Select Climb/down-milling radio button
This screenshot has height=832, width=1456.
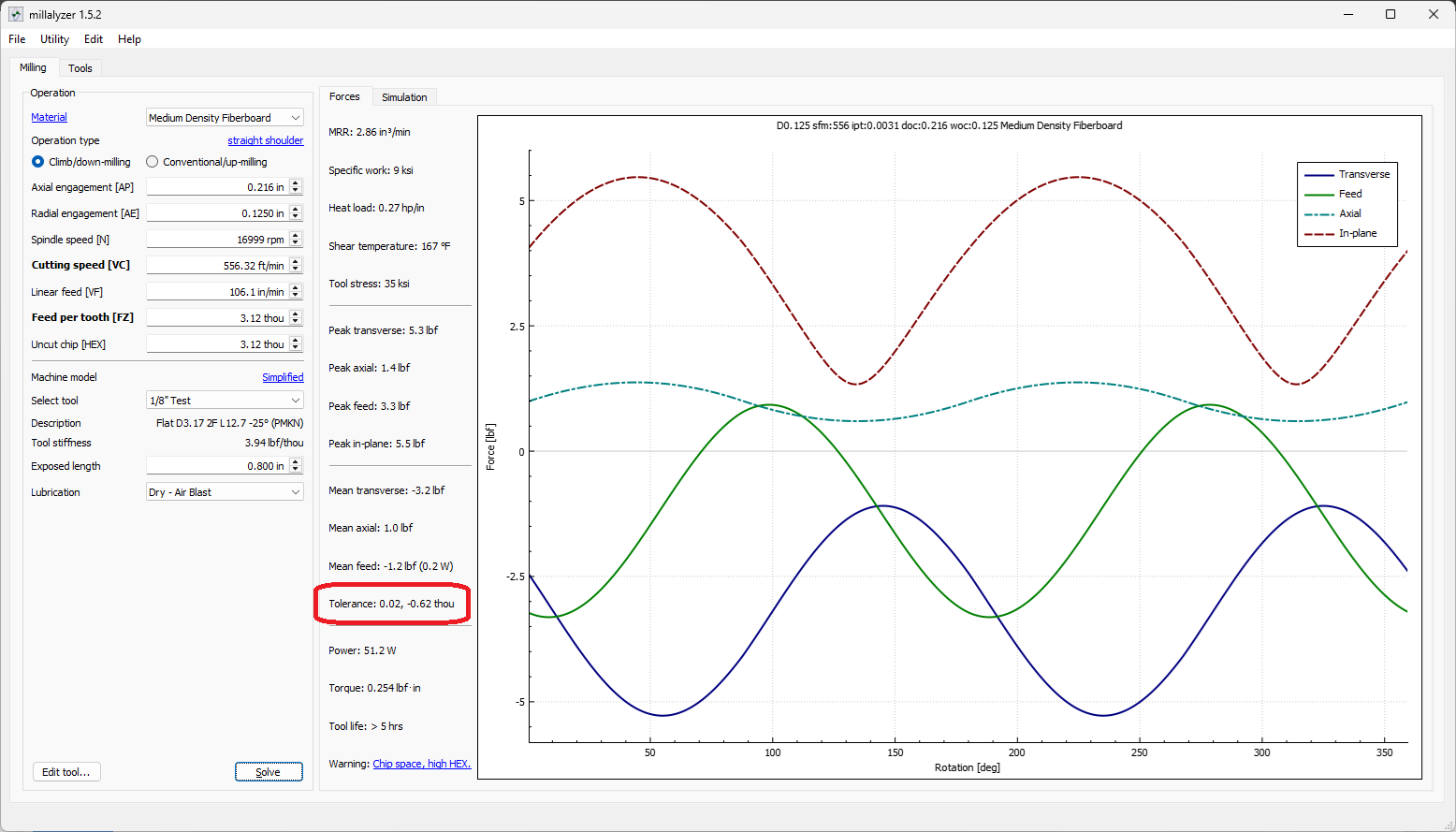pyautogui.click(x=38, y=162)
